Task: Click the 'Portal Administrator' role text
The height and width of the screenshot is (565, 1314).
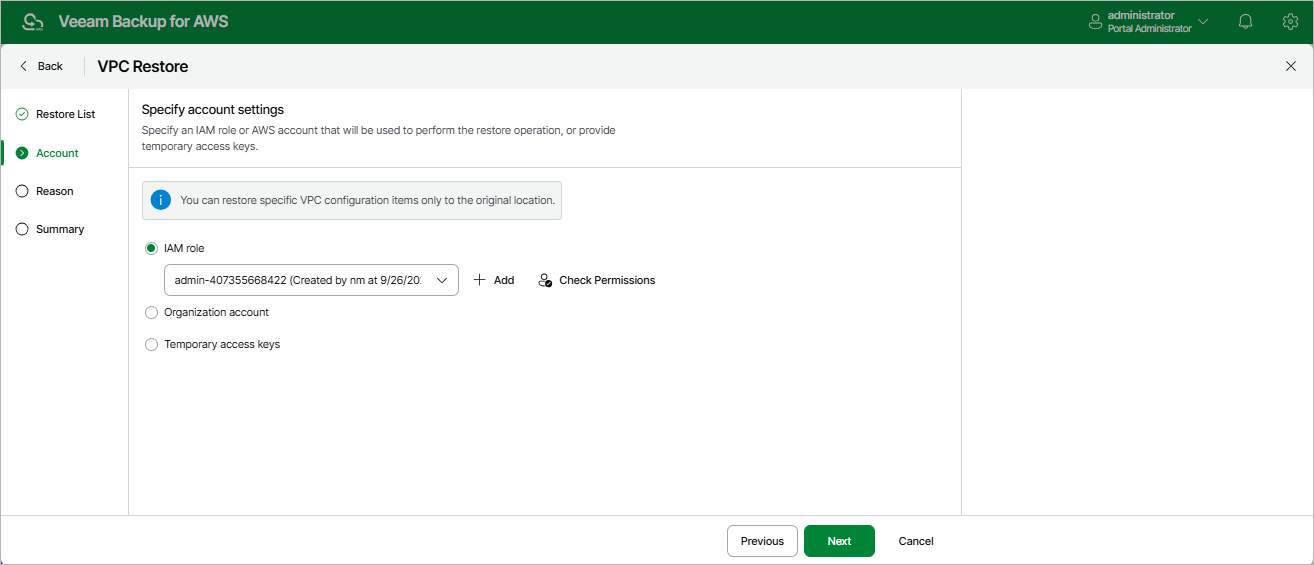Action: (x=1149, y=29)
